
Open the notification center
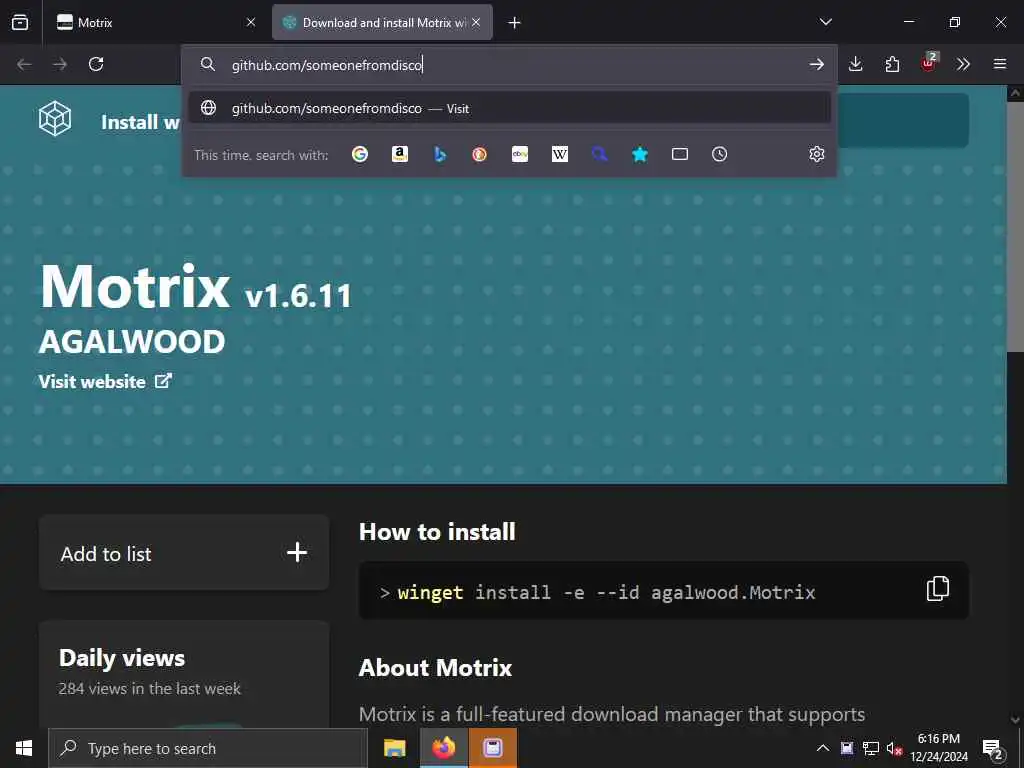993,748
